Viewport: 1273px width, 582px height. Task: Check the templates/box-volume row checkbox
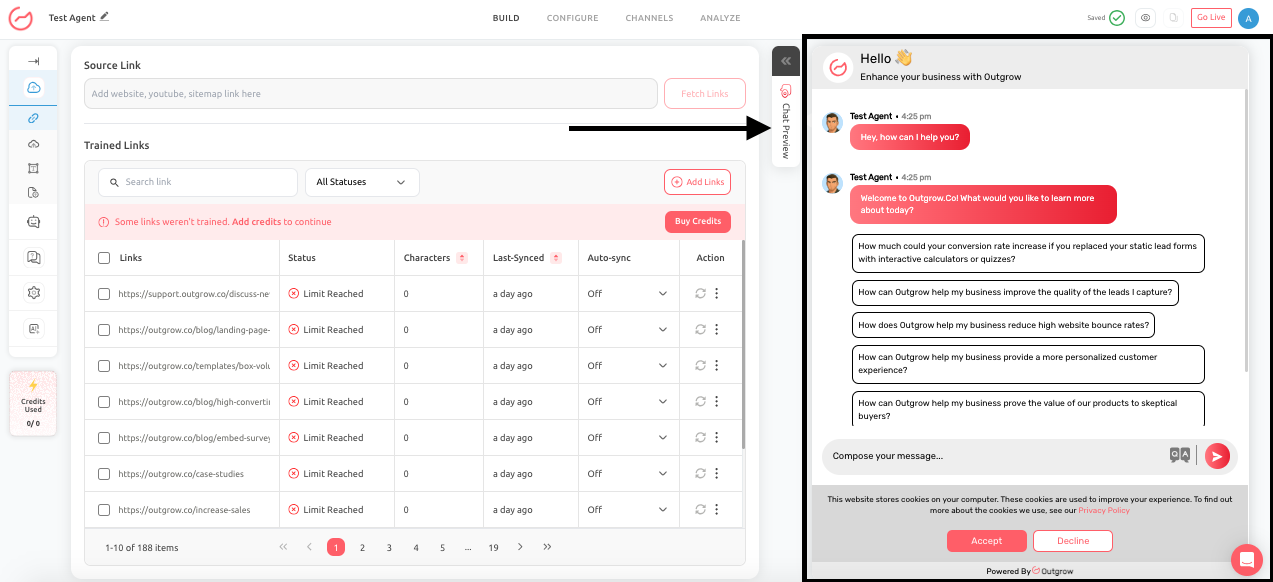point(104,366)
